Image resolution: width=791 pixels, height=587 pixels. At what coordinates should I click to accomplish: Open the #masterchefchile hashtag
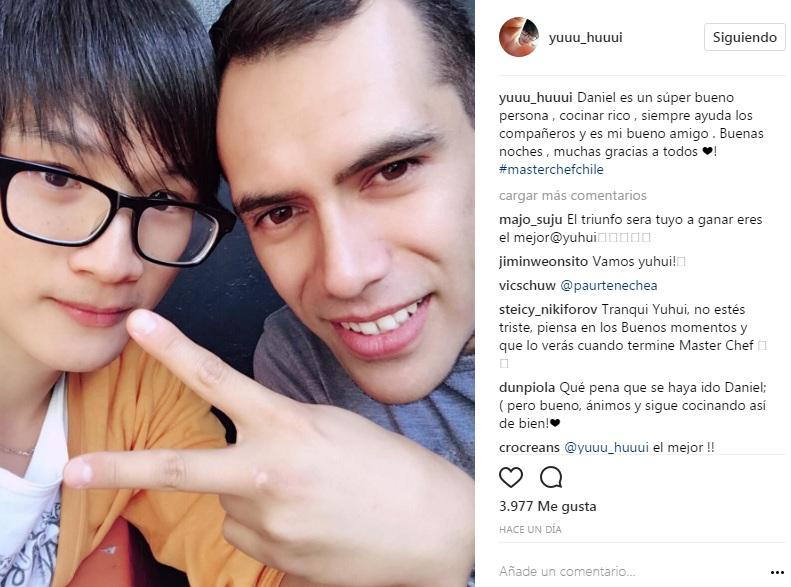point(551,169)
